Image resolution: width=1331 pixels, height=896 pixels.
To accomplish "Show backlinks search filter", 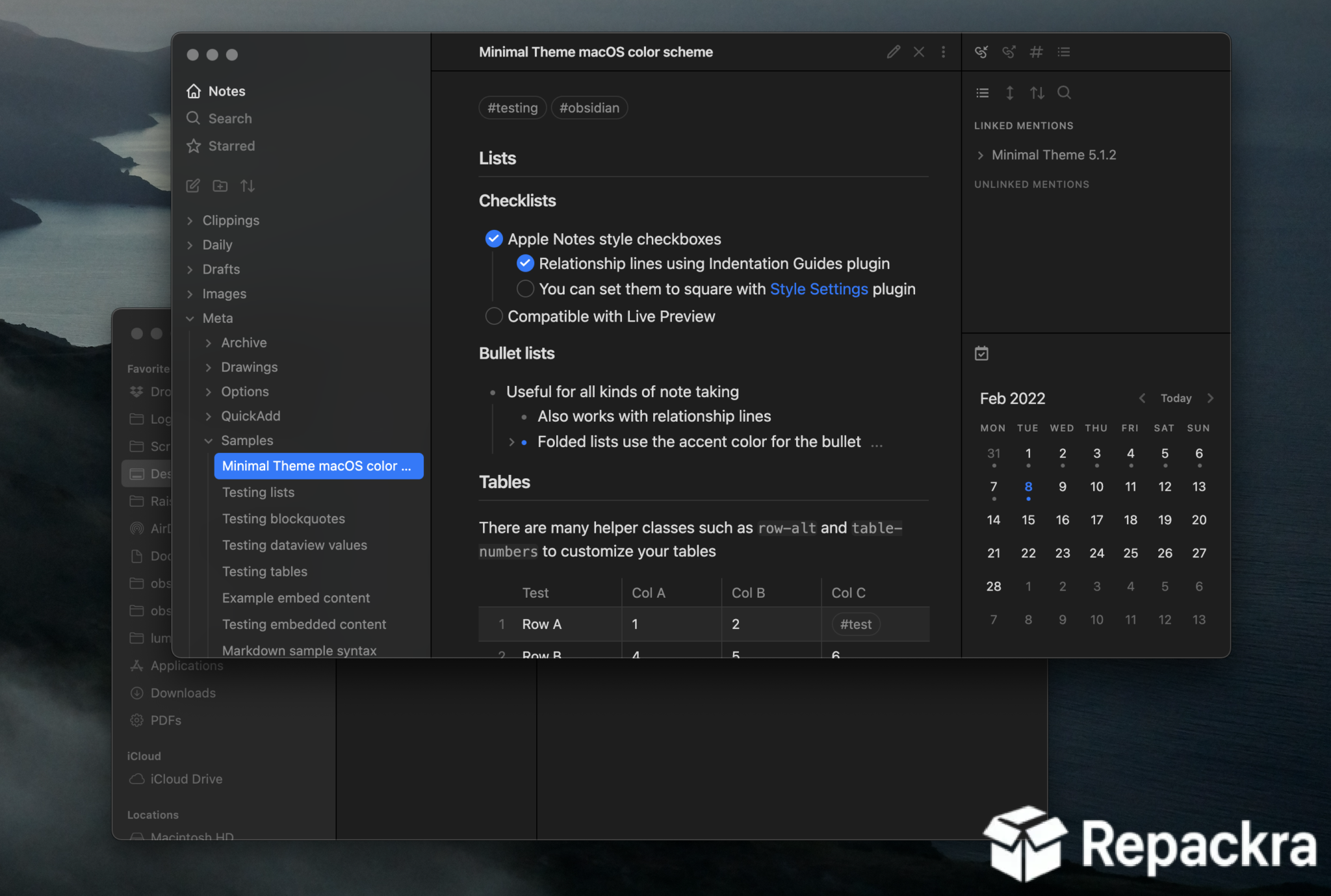I will pyautogui.click(x=1065, y=93).
